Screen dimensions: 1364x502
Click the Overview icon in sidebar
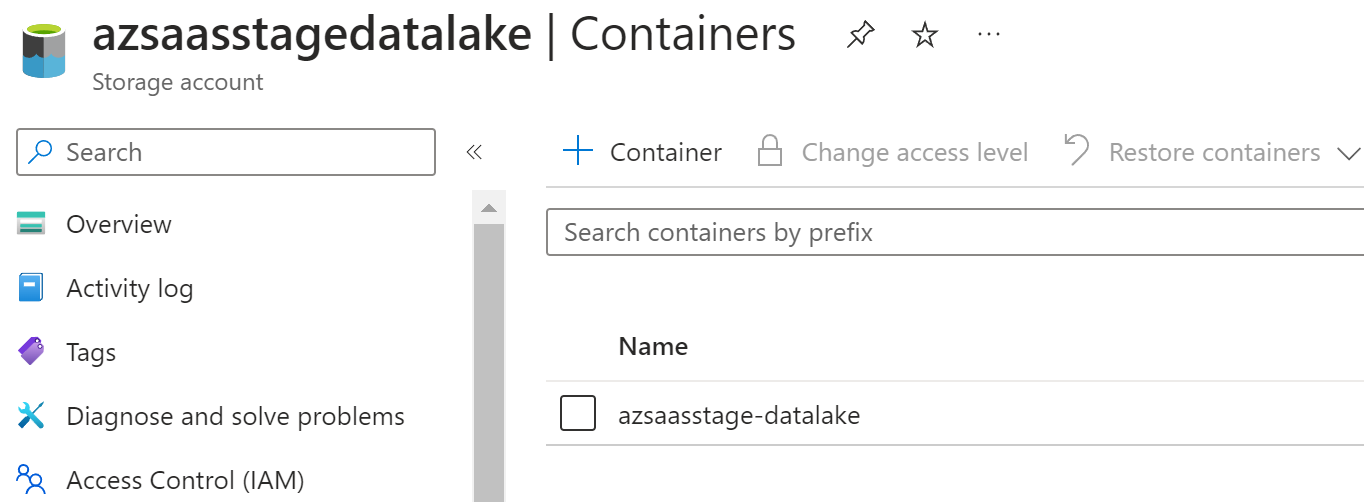coord(32,224)
